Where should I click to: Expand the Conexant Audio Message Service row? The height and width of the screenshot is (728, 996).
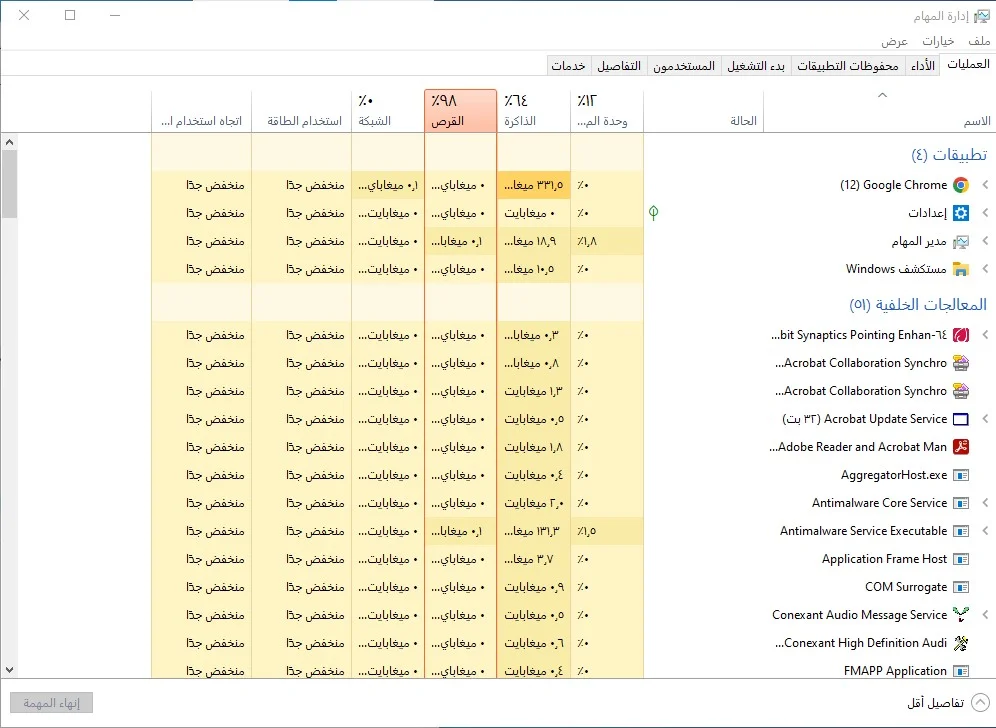pos(985,615)
